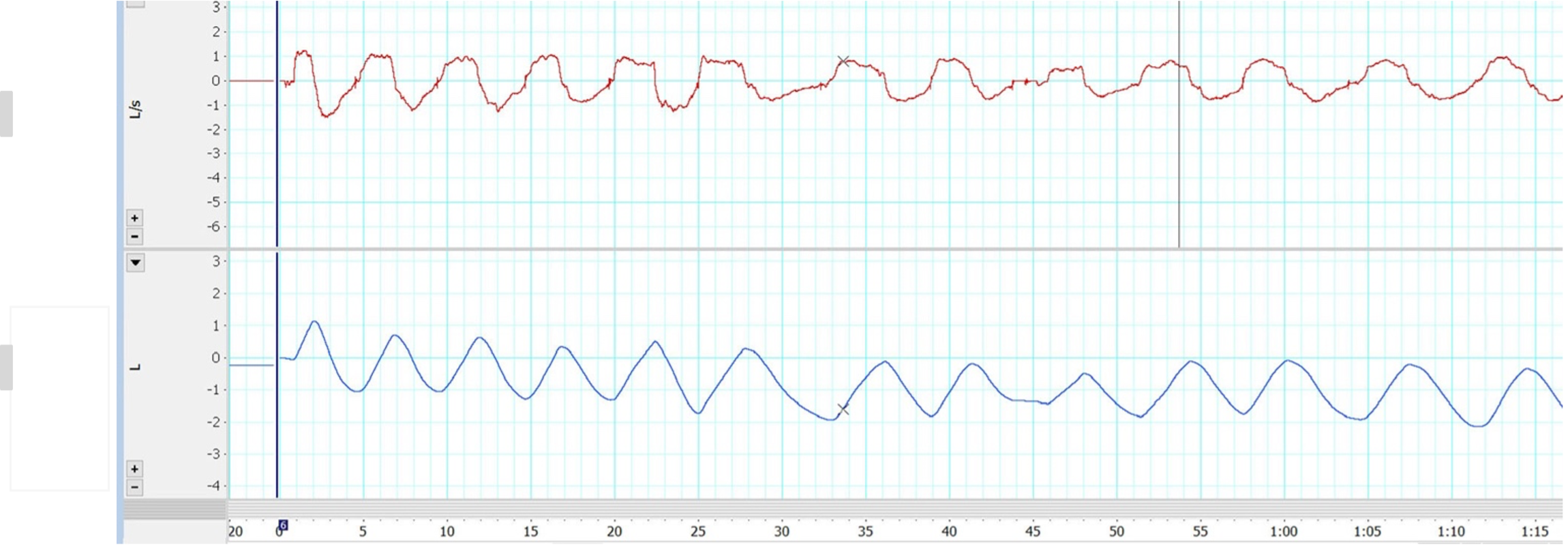1568x547 pixels.
Task: Click the 1:05 time axis label
Action: pos(1368,531)
